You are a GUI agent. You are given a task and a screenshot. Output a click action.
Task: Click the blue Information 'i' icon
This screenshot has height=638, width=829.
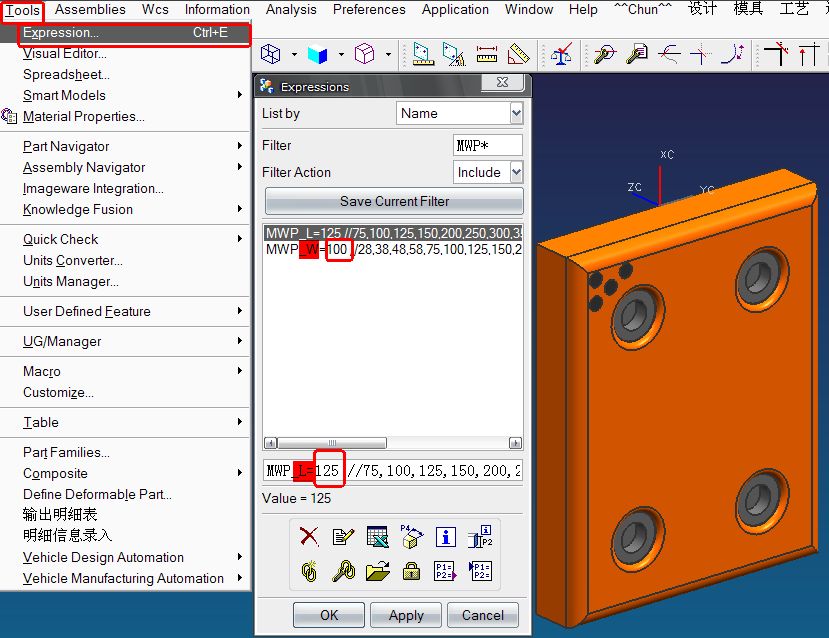coord(446,537)
